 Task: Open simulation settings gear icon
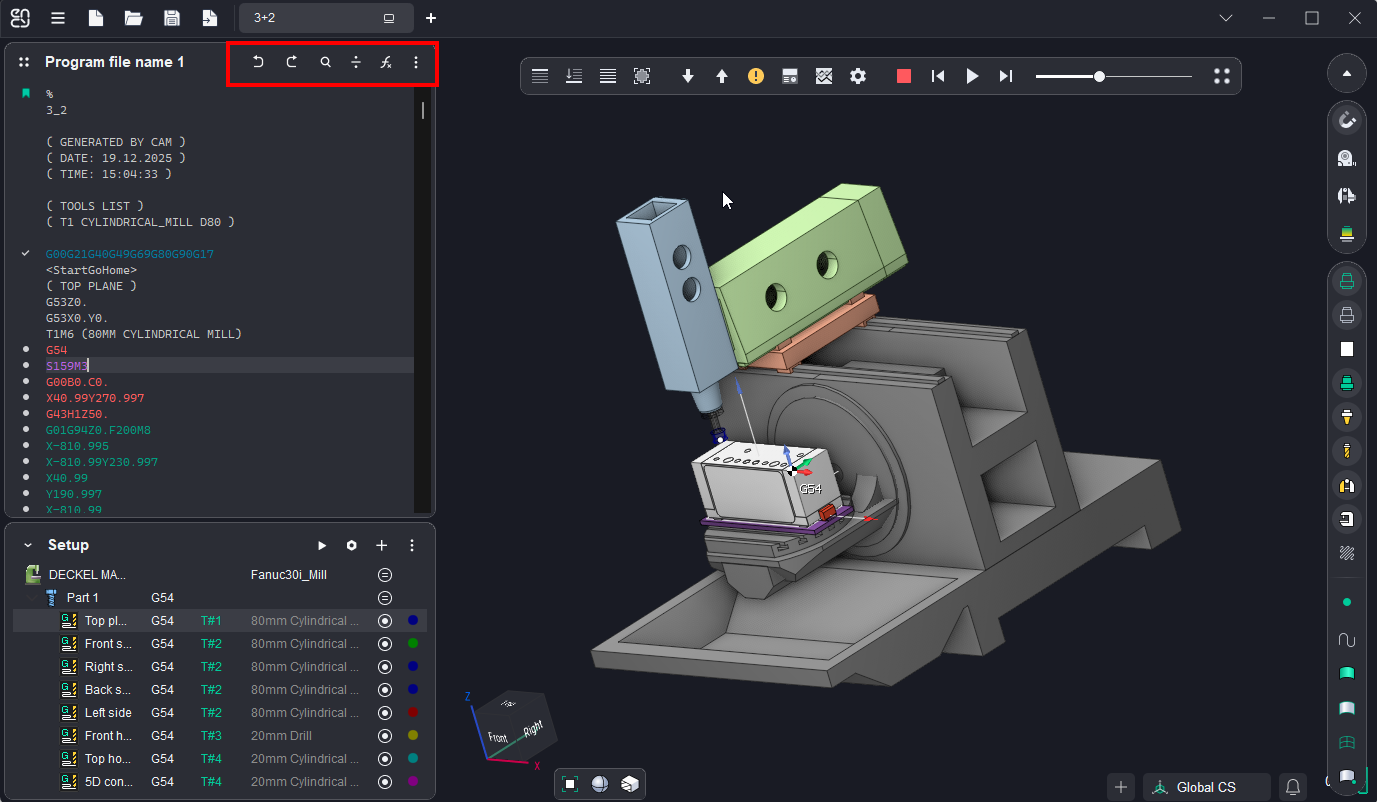[857, 76]
